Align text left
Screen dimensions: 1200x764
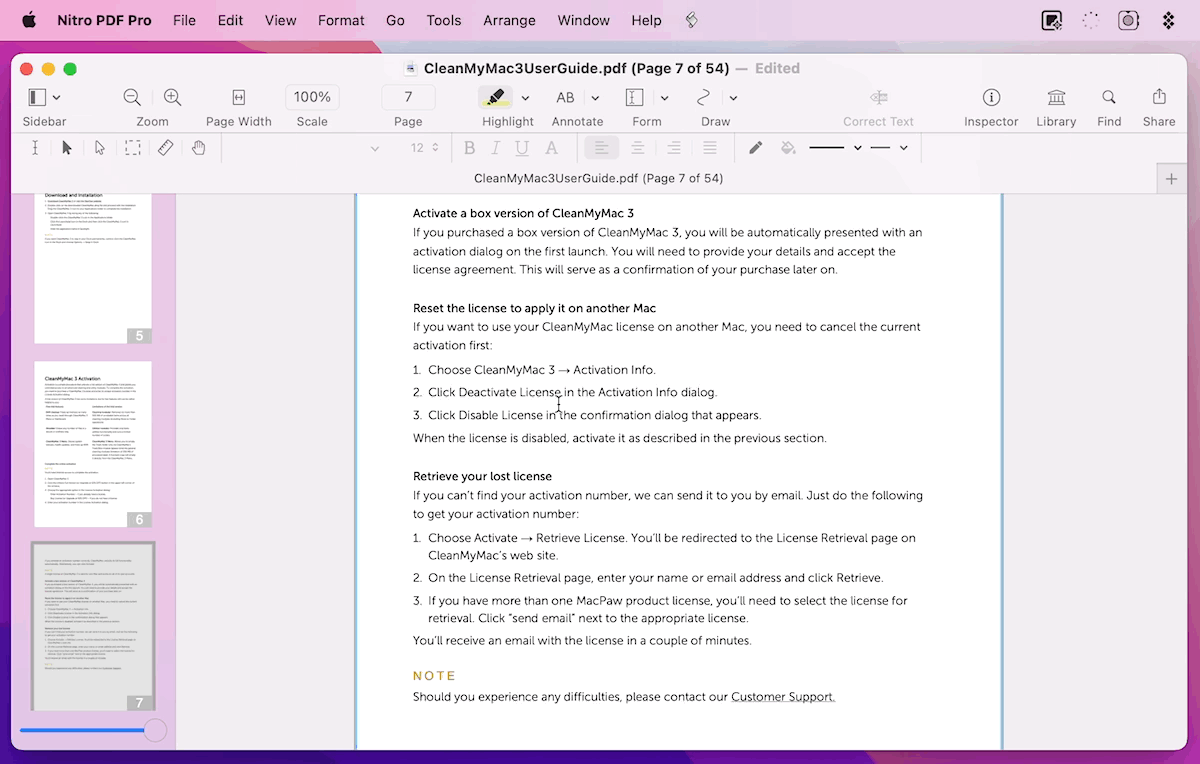coord(602,148)
